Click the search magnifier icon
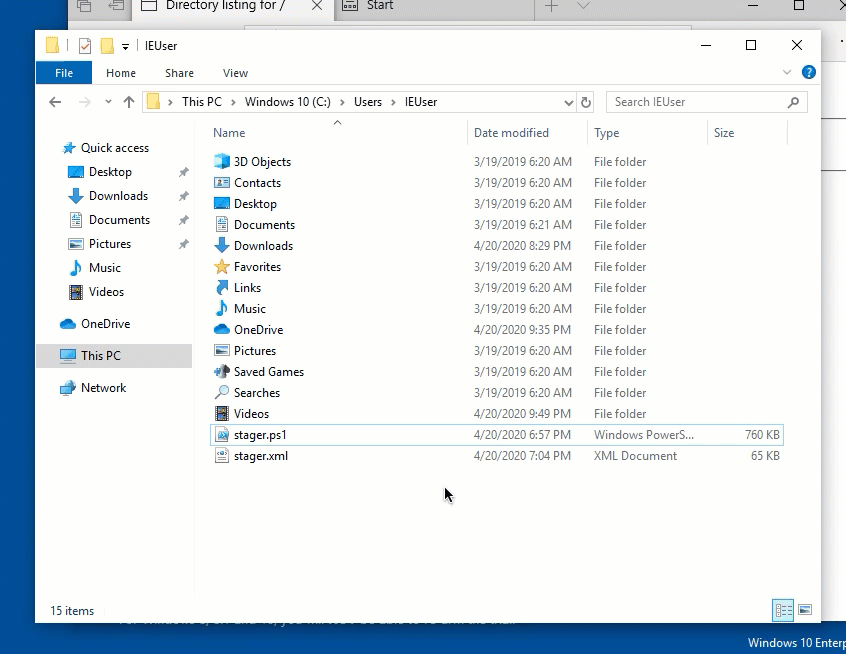This screenshot has width=846, height=654. 793,102
